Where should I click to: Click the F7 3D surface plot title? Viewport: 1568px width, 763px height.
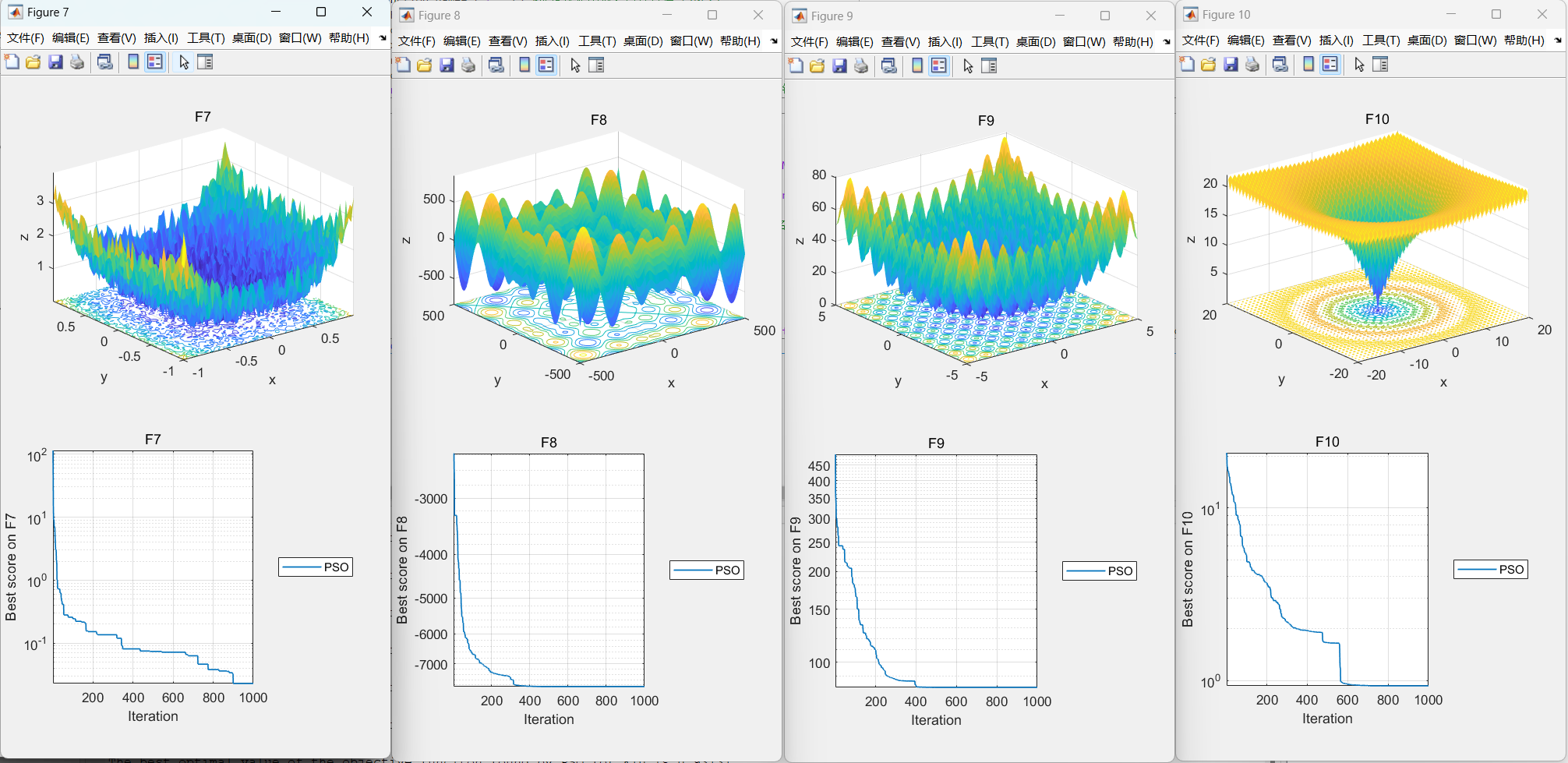click(203, 117)
